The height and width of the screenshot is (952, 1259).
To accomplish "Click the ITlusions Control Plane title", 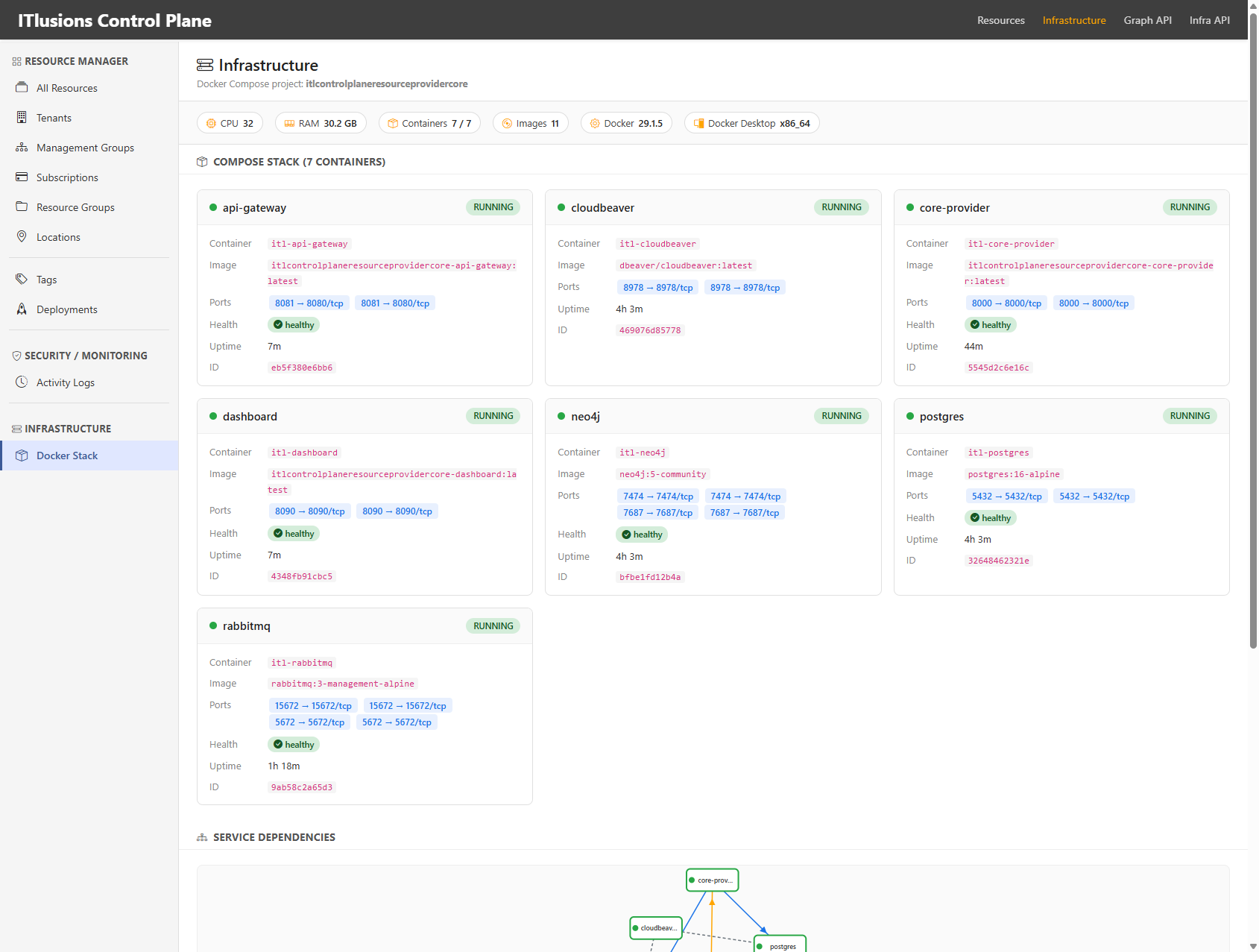I will tap(115, 20).
